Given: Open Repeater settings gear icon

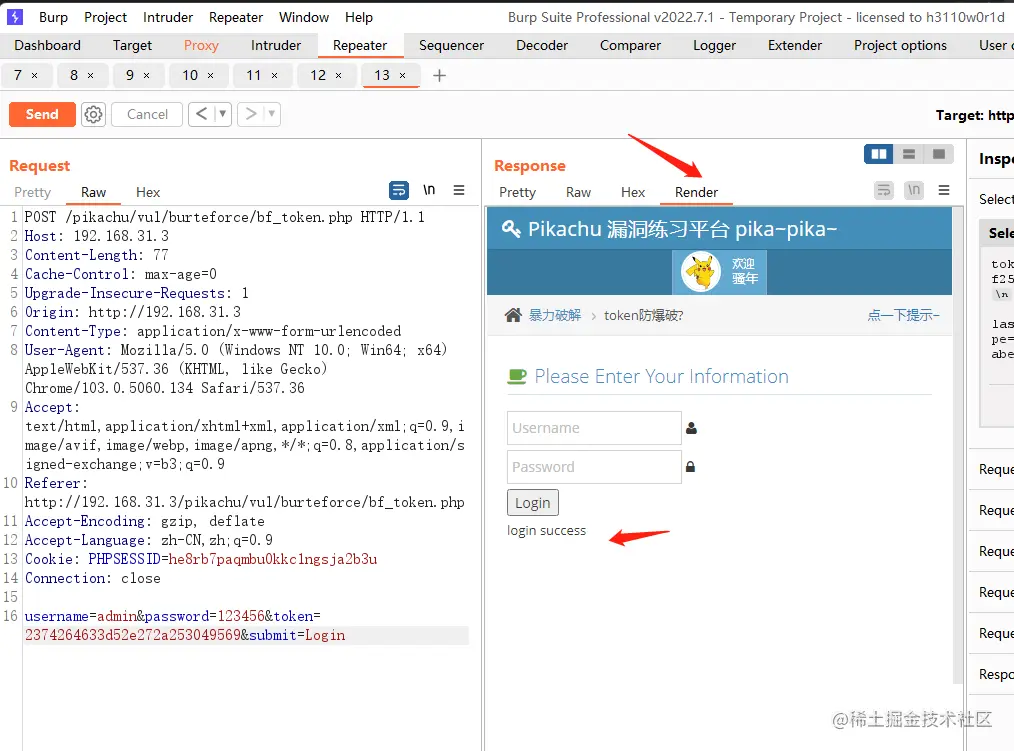Looking at the screenshot, I should click(x=93, y=114).
